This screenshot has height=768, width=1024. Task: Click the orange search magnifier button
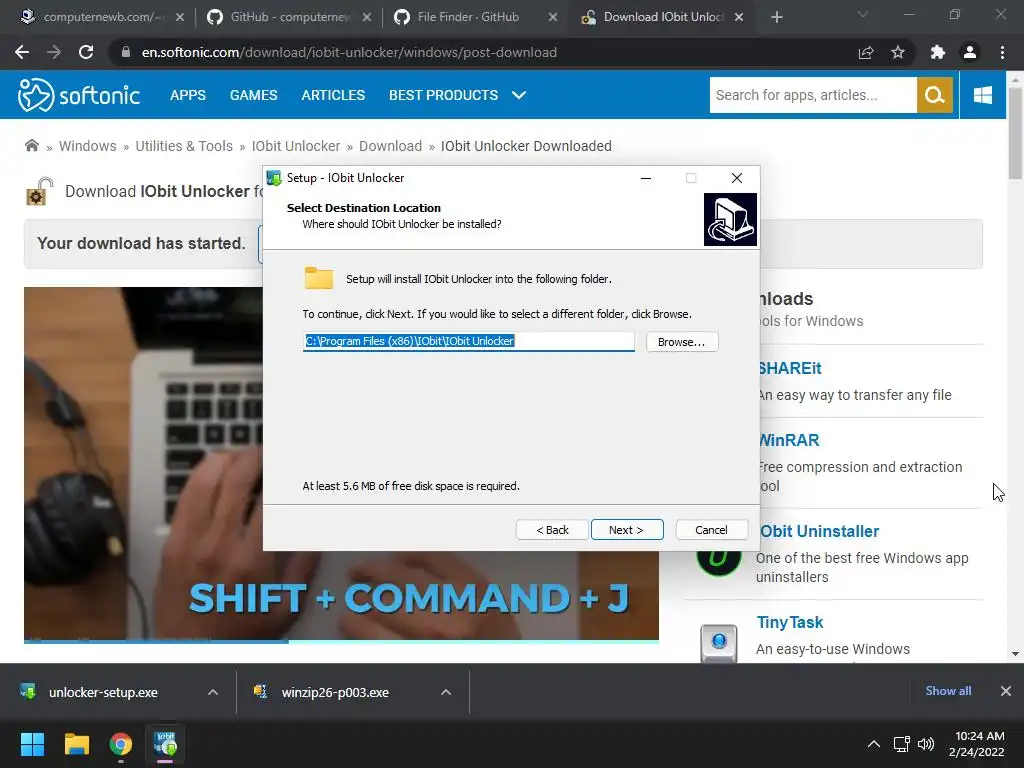(935, 95)
